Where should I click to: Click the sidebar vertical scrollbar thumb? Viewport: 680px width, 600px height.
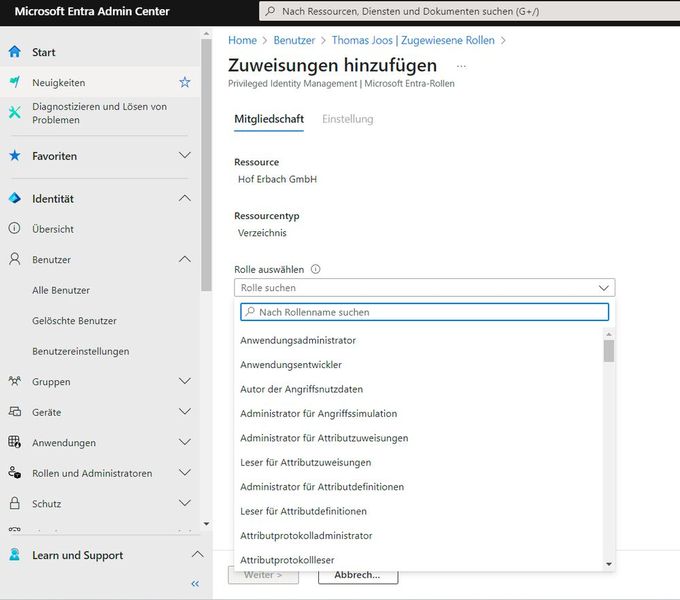[x=206, y=165]
